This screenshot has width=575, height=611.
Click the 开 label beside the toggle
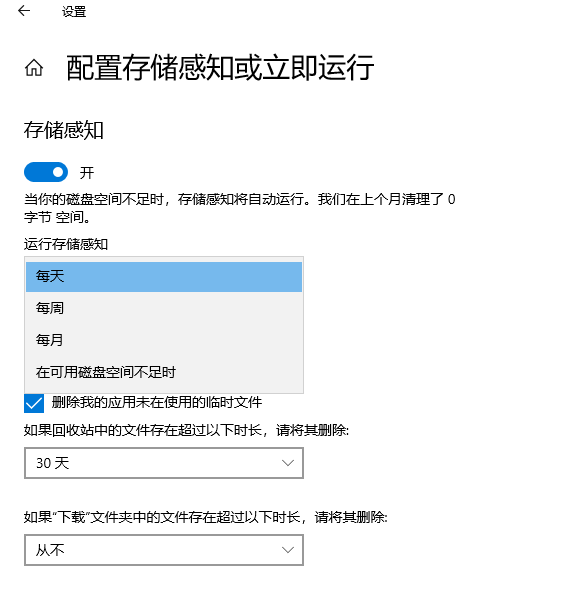(x=87, y=173)
